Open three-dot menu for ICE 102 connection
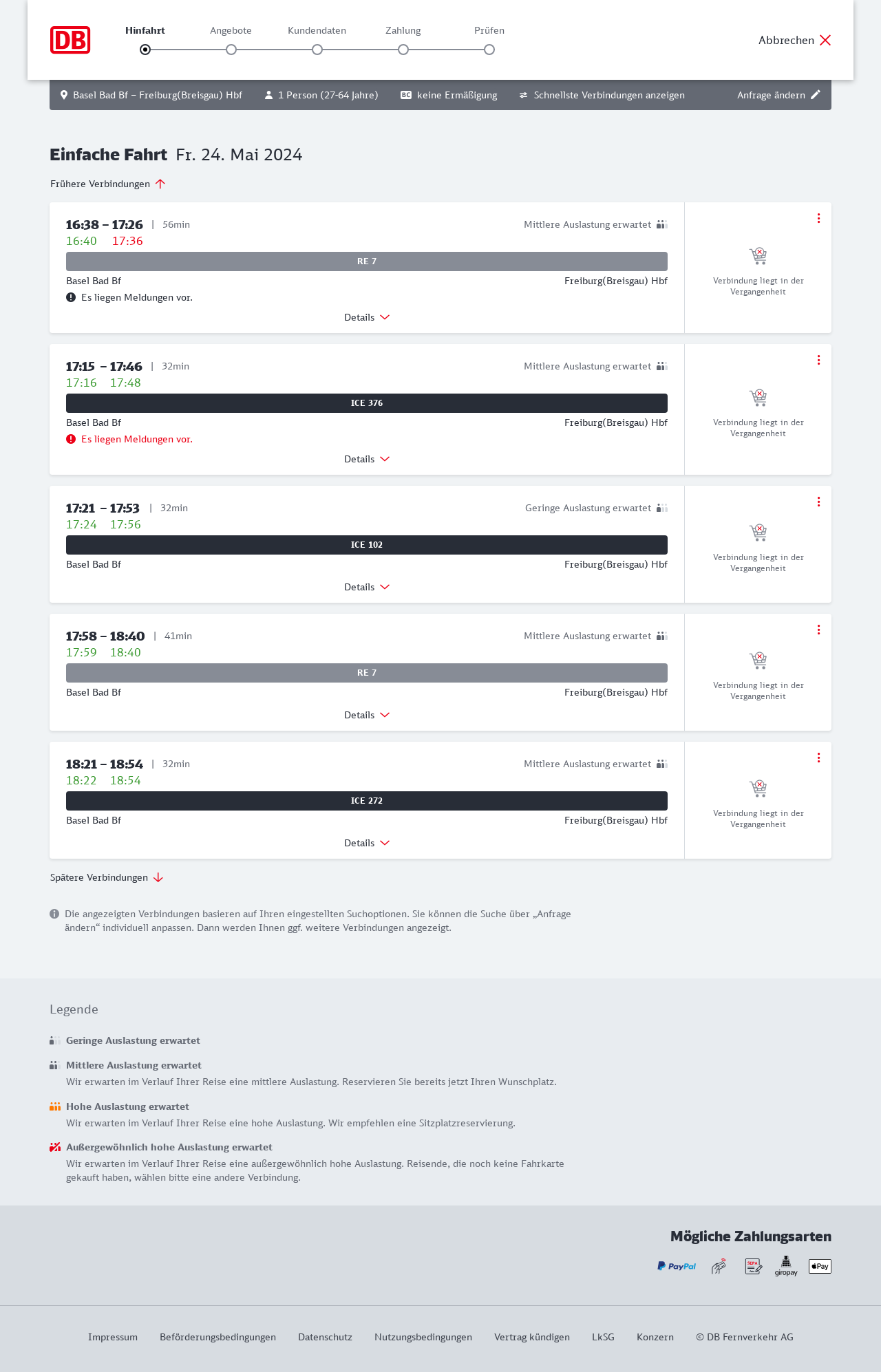This screenshot has width=881, height=1372. click(818, 502)
